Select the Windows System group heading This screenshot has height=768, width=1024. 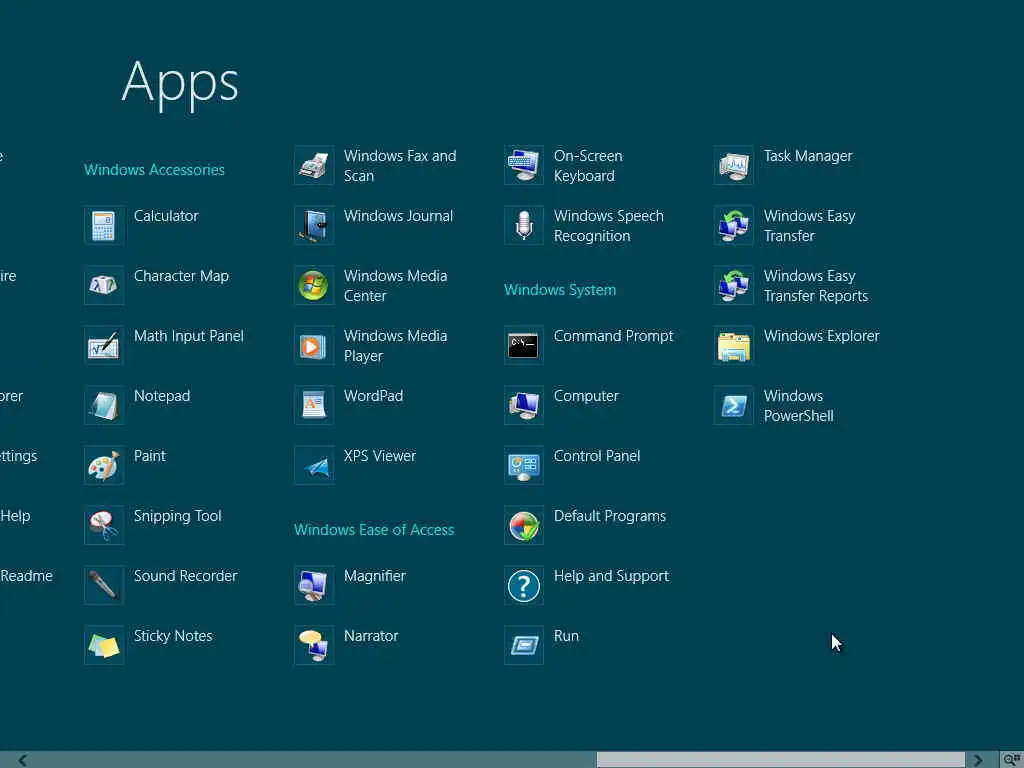[x=560, y=290]
